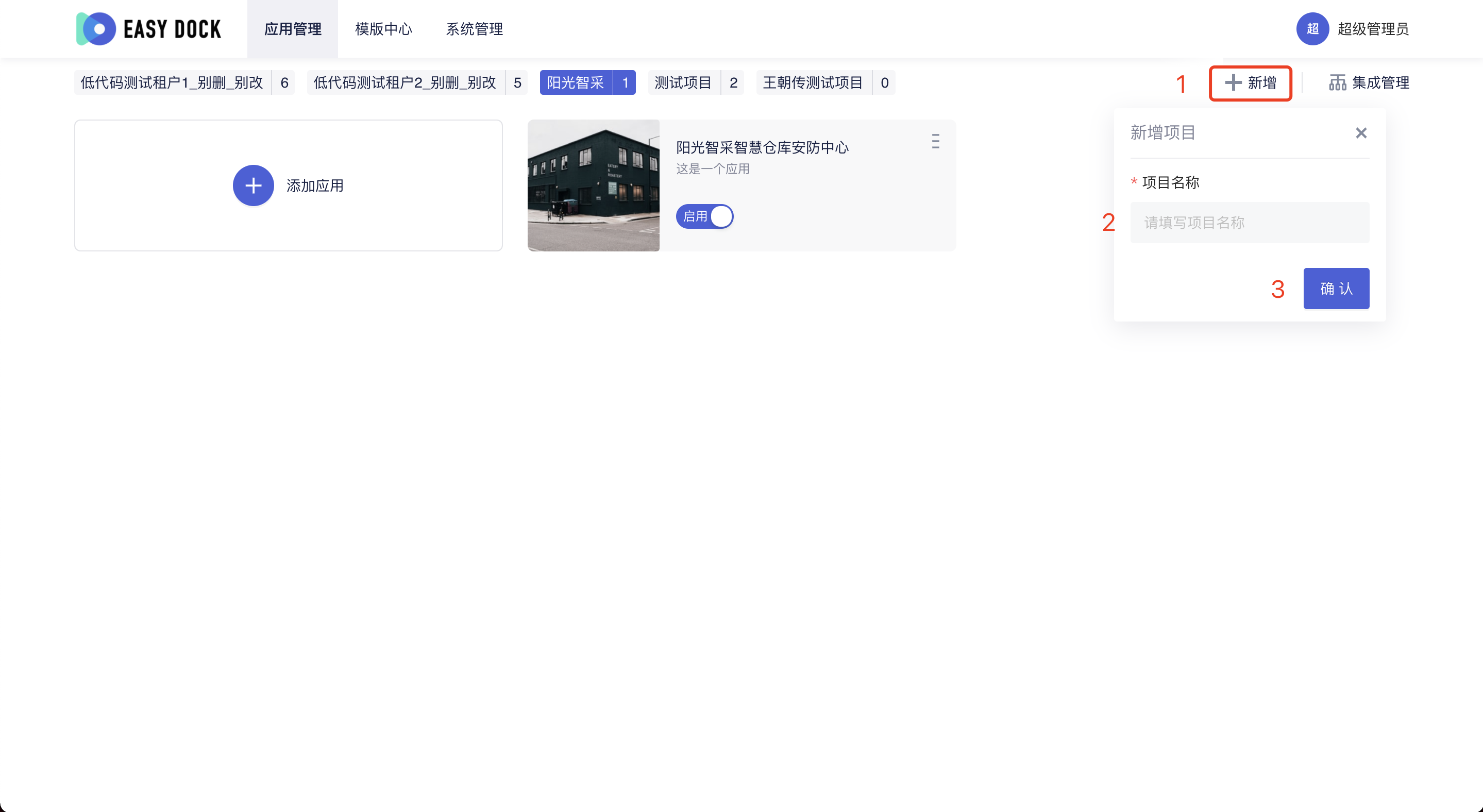1483x812 pixels.
Task: Close the 新增项目 popup
Action: coord(1361,133)
